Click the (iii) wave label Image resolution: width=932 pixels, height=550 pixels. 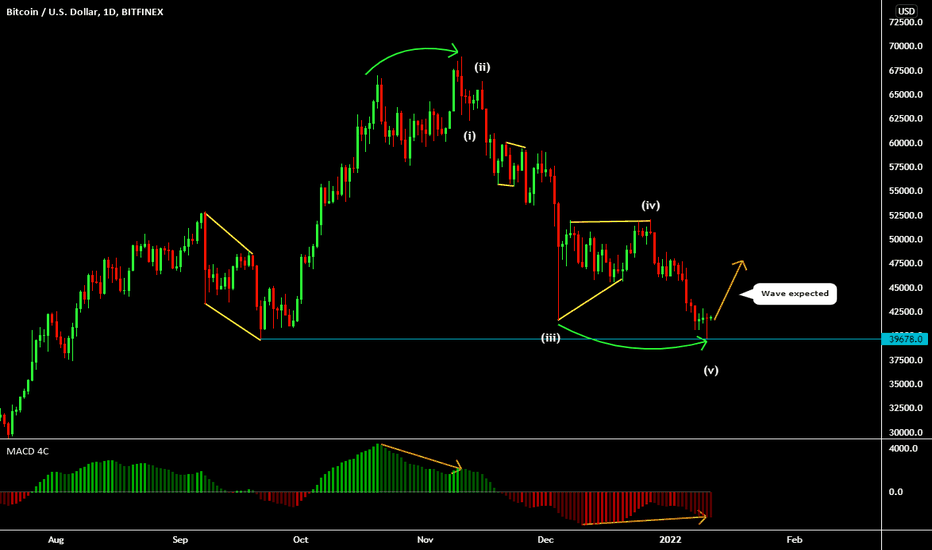tap(550, 338)
